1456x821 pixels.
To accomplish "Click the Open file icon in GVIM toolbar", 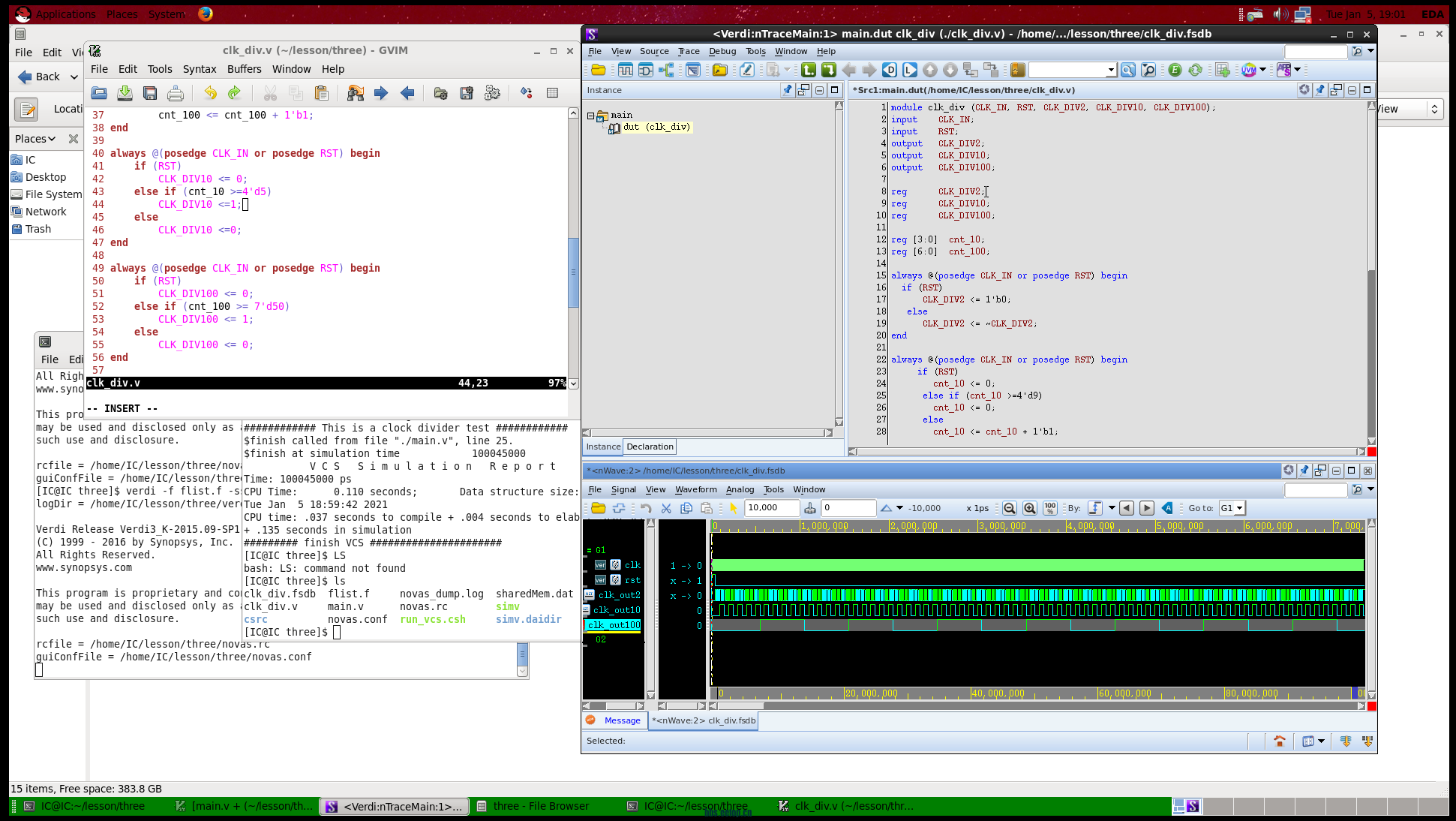I will (x=99, y=93).
